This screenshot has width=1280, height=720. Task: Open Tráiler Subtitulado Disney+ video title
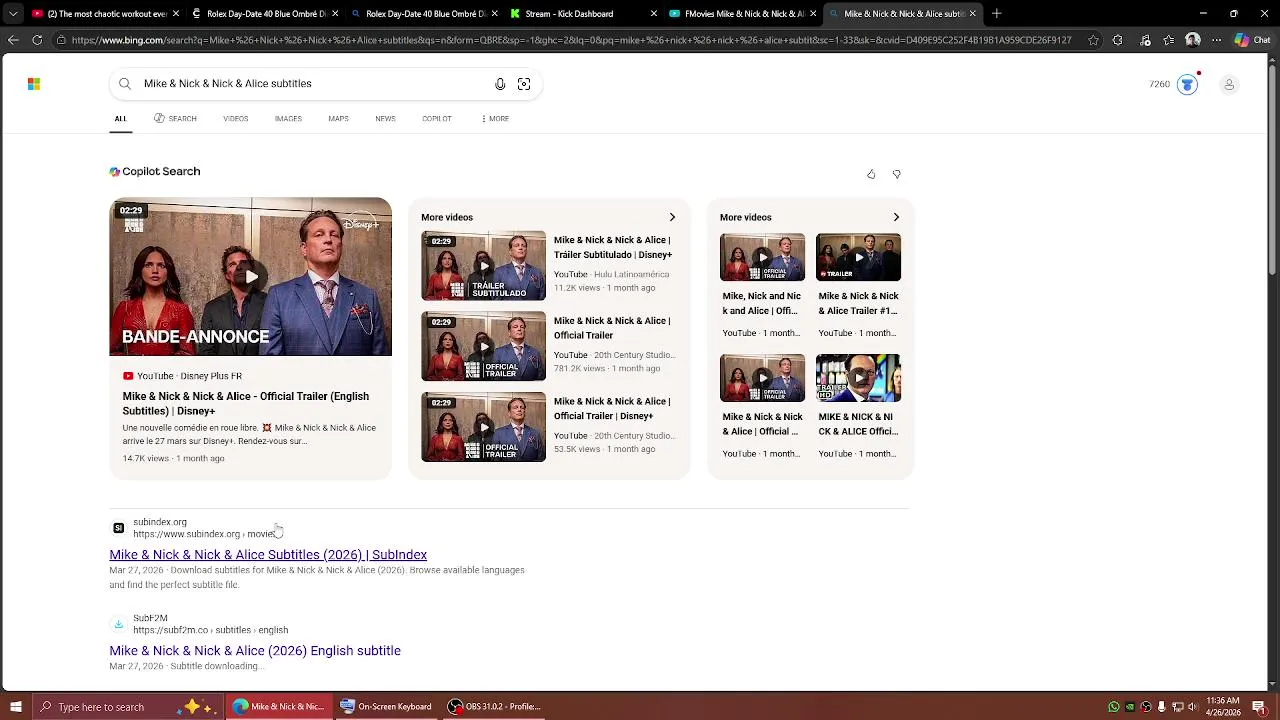click(x=613, y=247)
